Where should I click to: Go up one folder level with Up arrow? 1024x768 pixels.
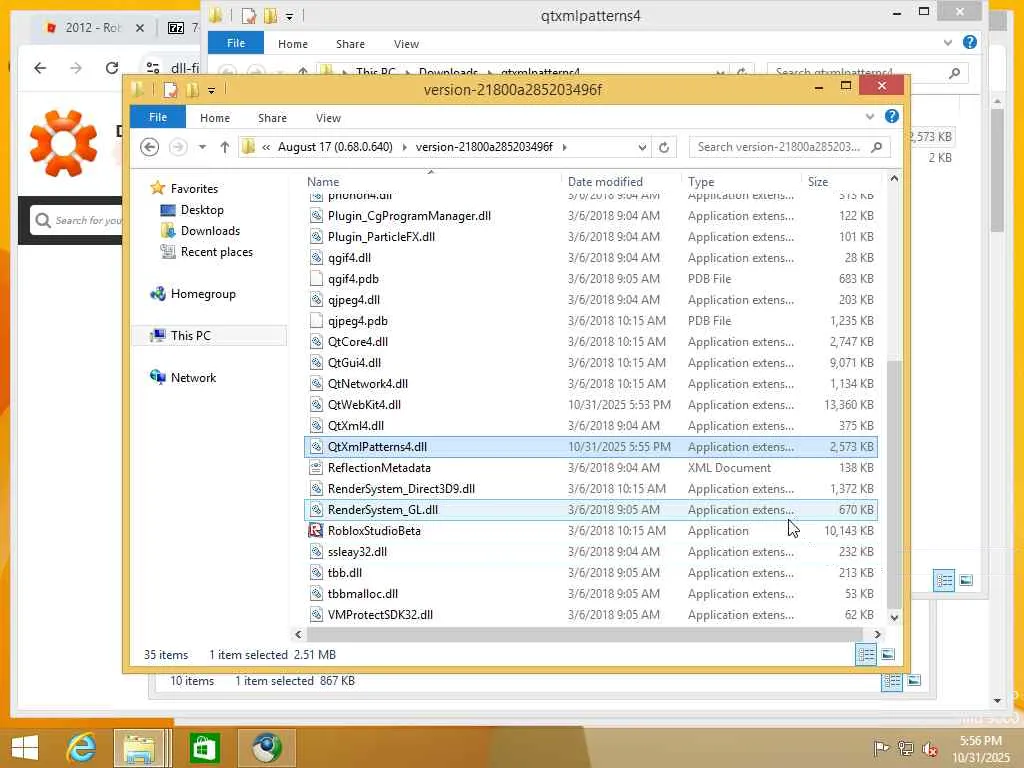225,147
